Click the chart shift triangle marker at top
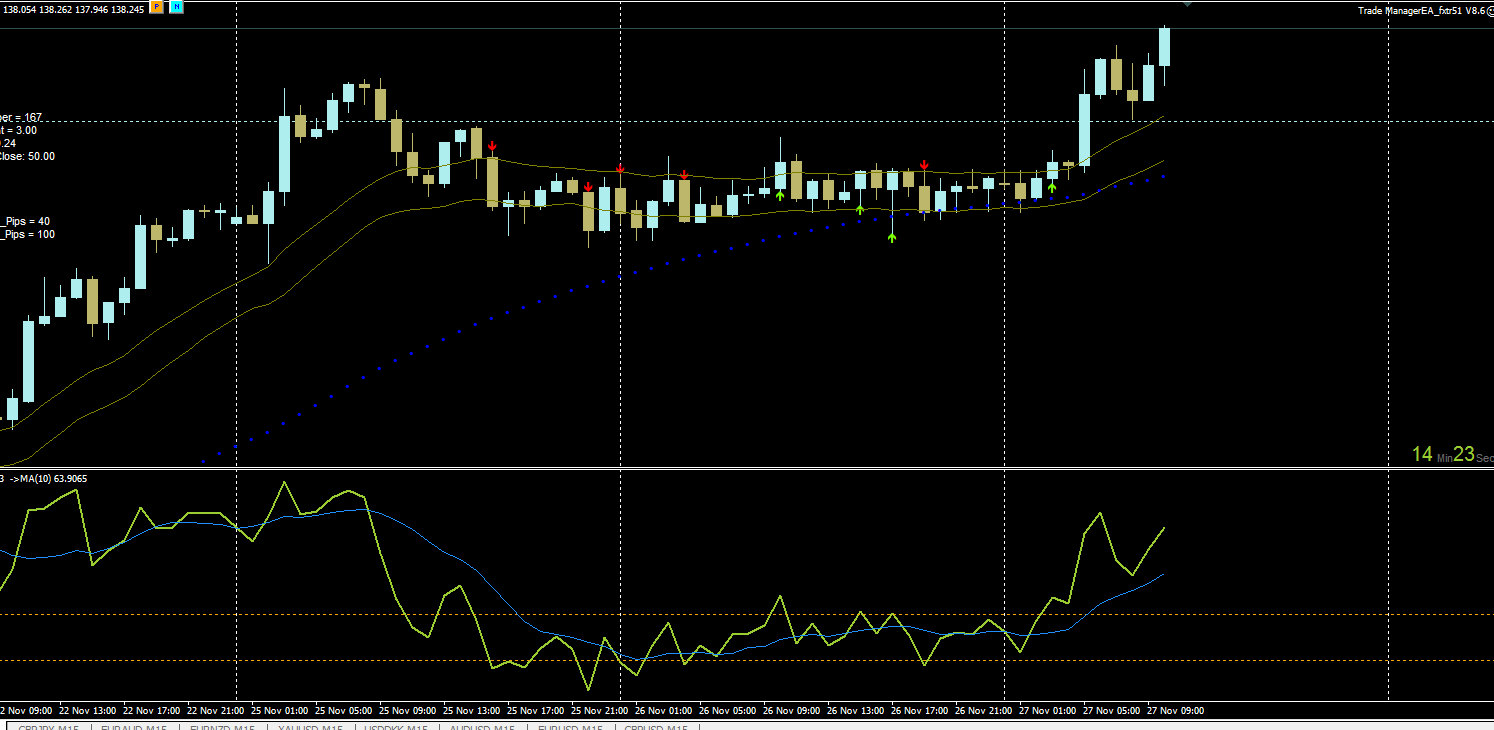This screenshot has width=1494, height=730. click(1187, 4)
